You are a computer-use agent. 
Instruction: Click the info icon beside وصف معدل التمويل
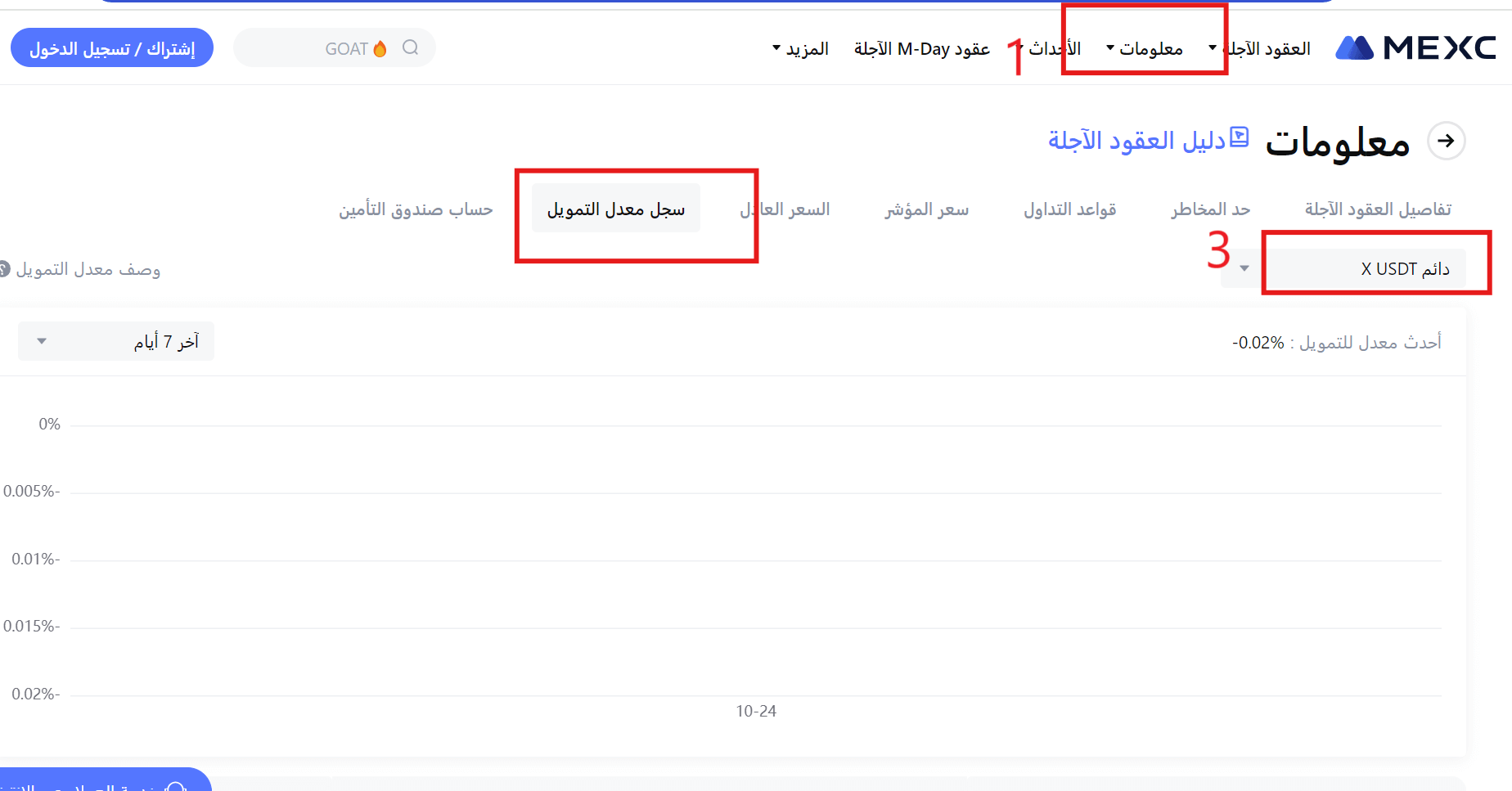(x=4, y=269)
